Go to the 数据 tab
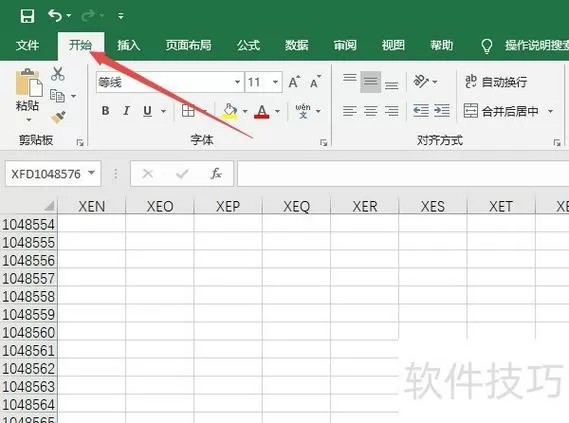Viewport: 569px width, 423px height. click(296, 45)
